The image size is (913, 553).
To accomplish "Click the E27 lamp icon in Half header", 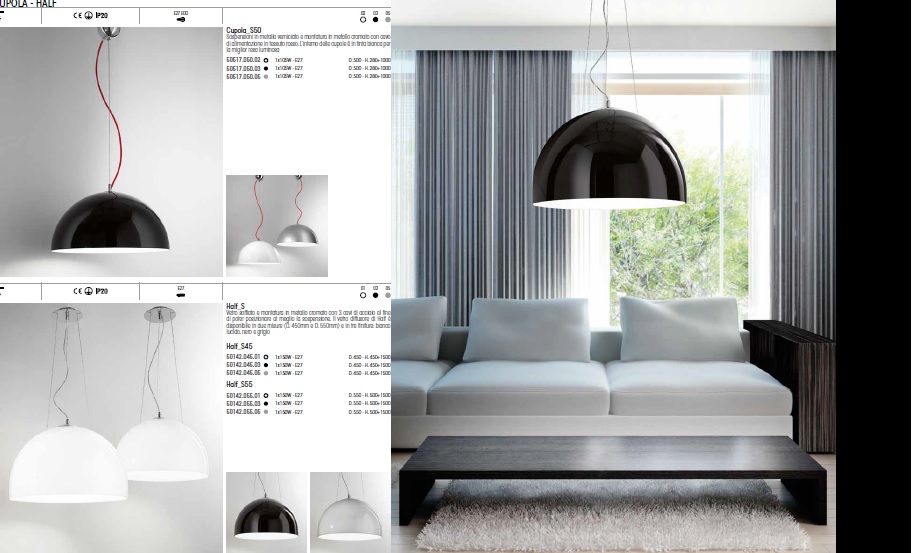I will tap(181, 295).
